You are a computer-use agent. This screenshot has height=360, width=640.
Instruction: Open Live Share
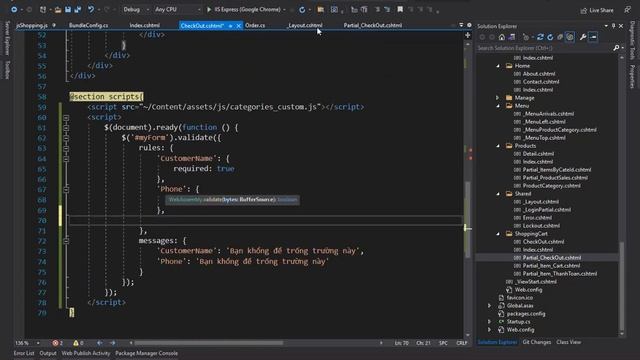(x=597, y=10)
